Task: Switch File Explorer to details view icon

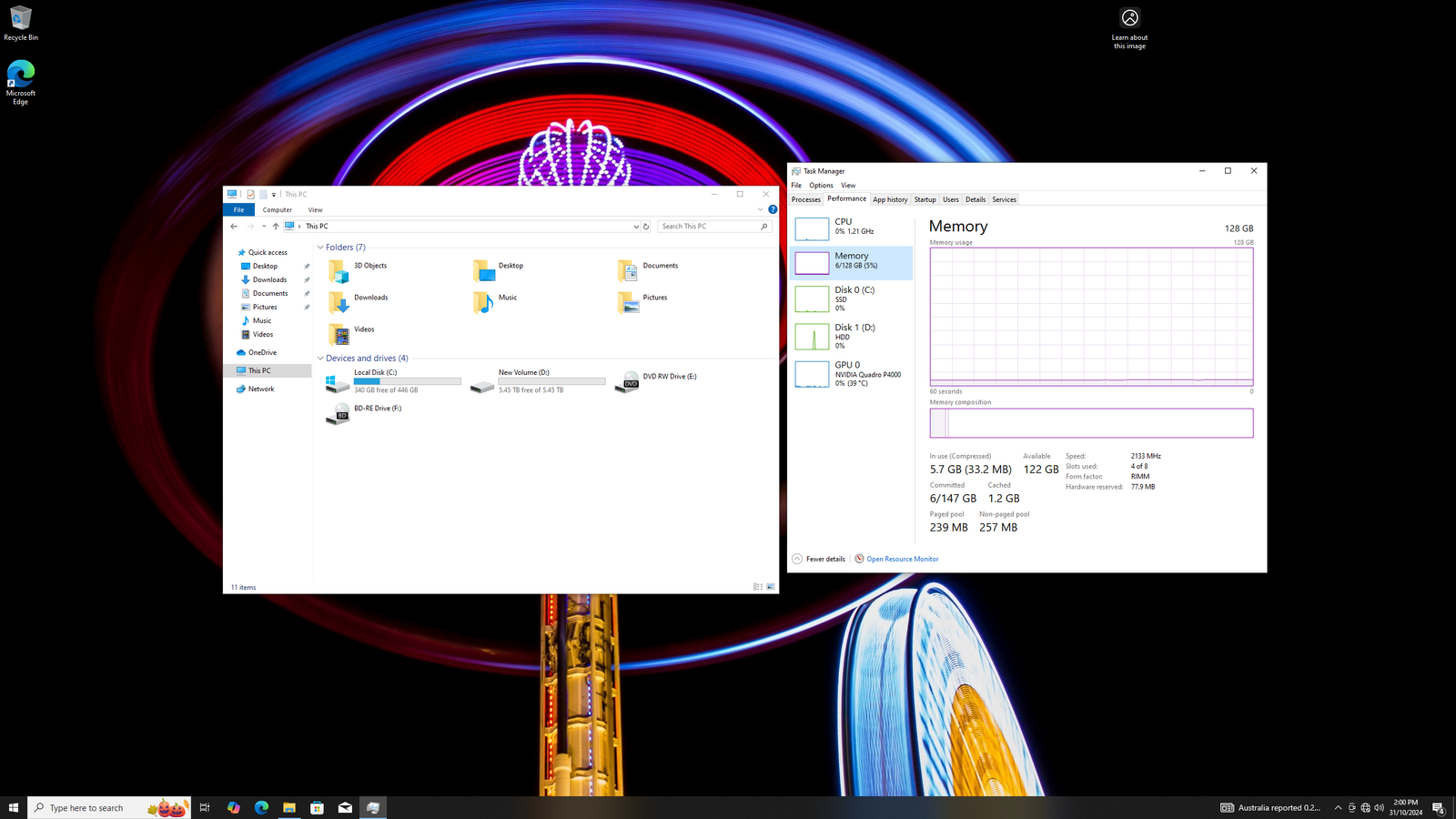Action: click(x=758, y=587)
